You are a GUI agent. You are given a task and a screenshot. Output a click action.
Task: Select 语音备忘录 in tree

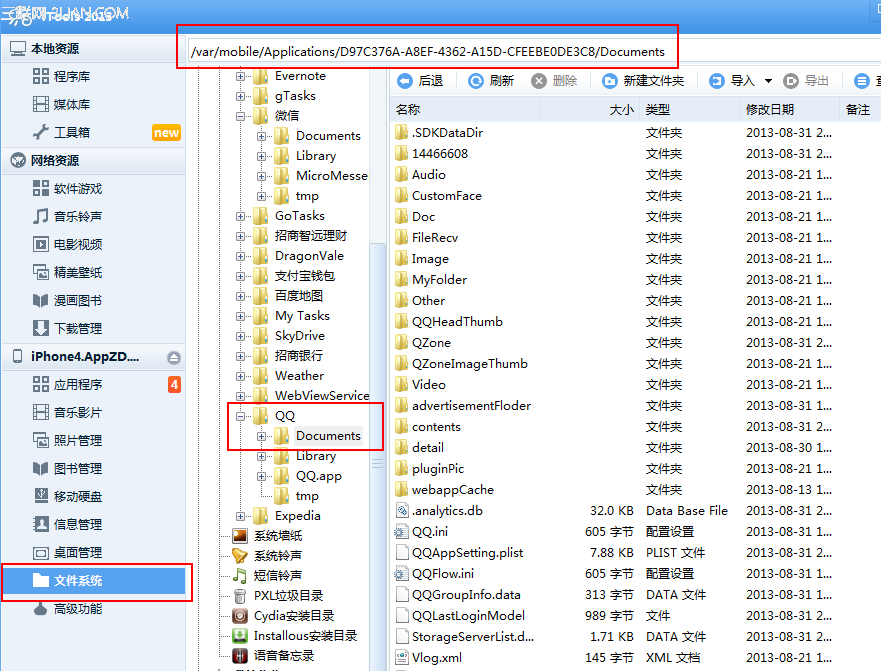284,656
